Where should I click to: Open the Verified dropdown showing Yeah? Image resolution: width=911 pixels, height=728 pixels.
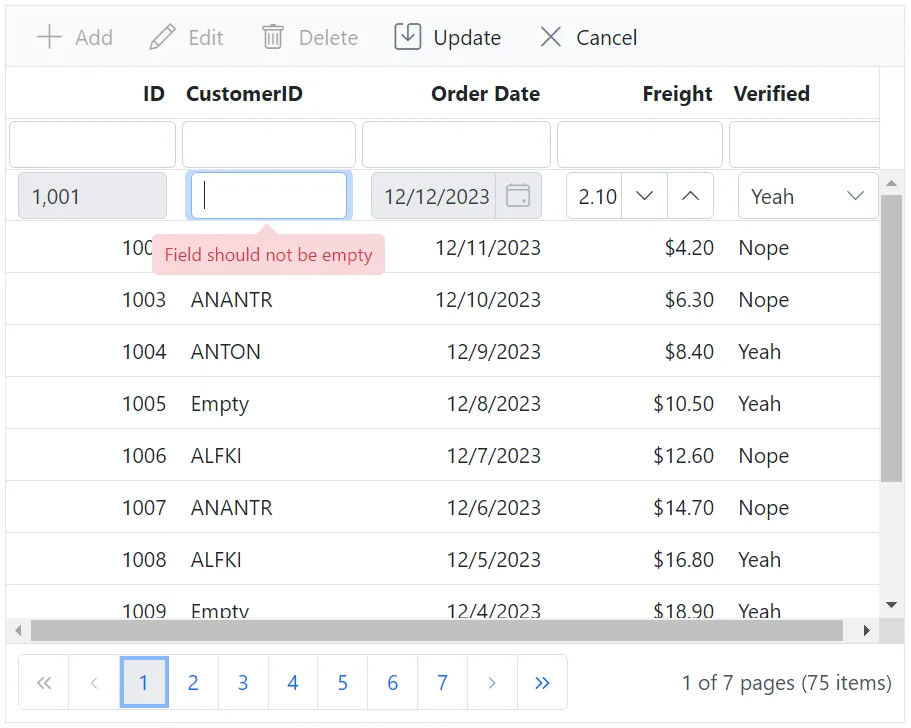pyautogui.click(x=855, y=196)
